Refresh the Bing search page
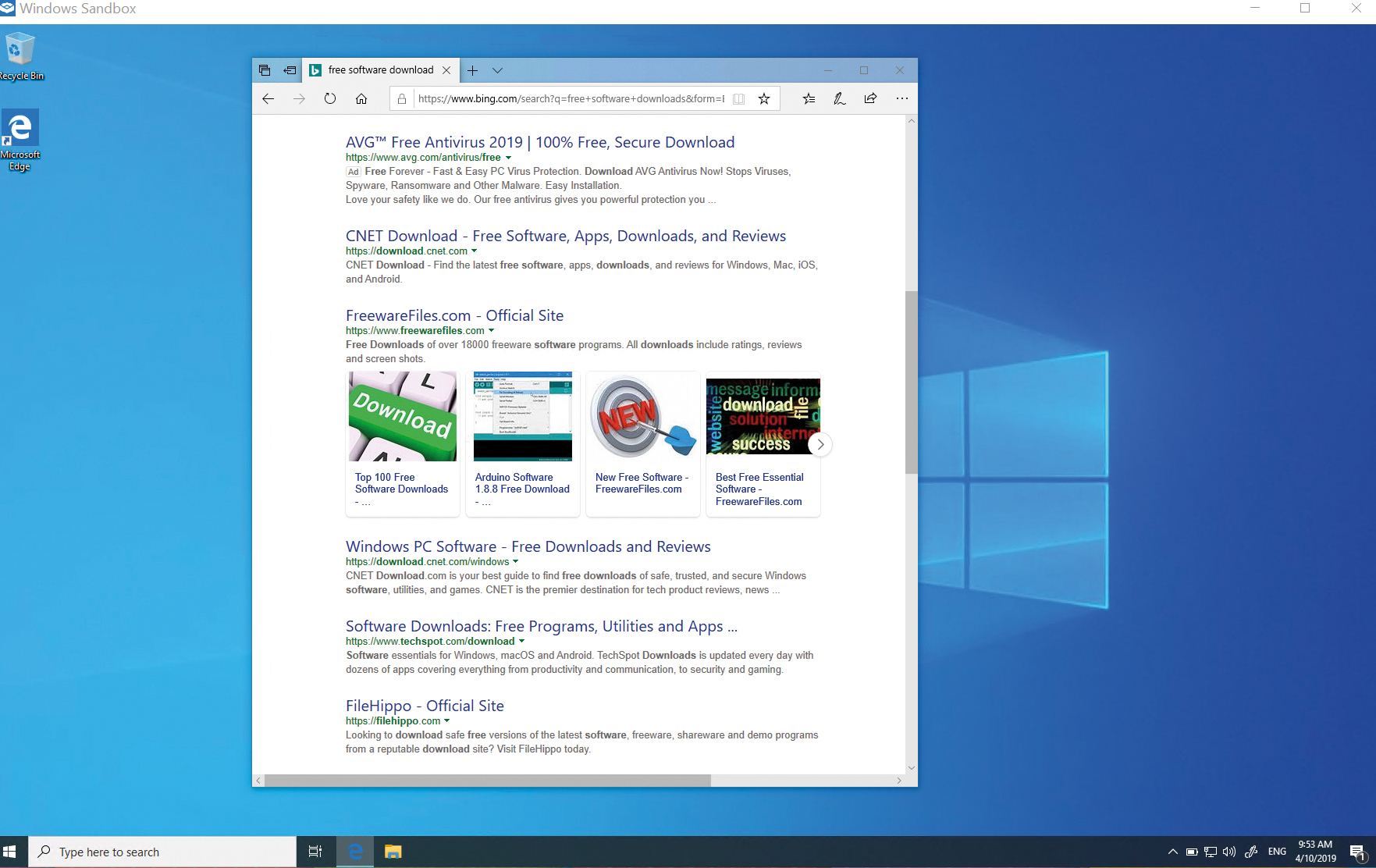This screenshot has width=1376, height=868. (x=330, y=98)
